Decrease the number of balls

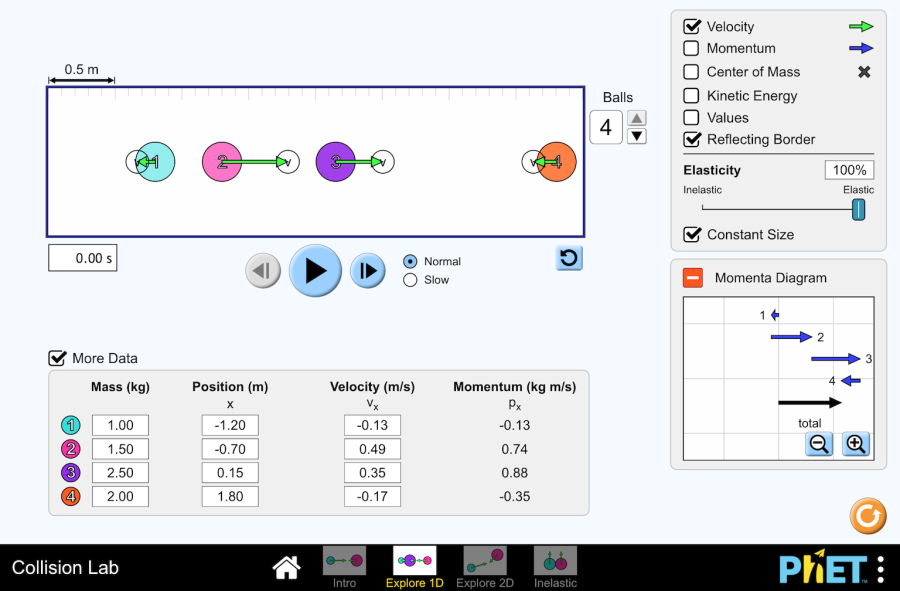(637, 137)
